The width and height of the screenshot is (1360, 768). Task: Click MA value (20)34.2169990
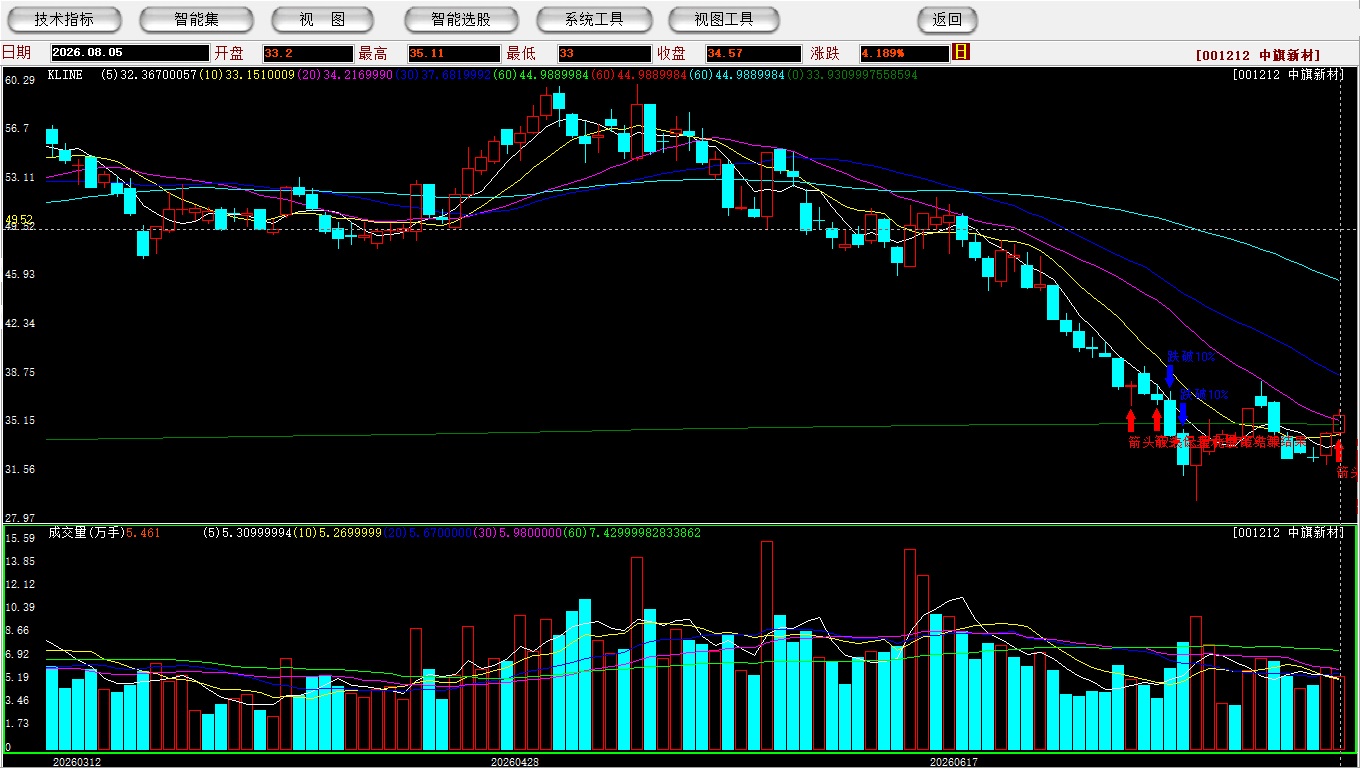click(345, 75)
